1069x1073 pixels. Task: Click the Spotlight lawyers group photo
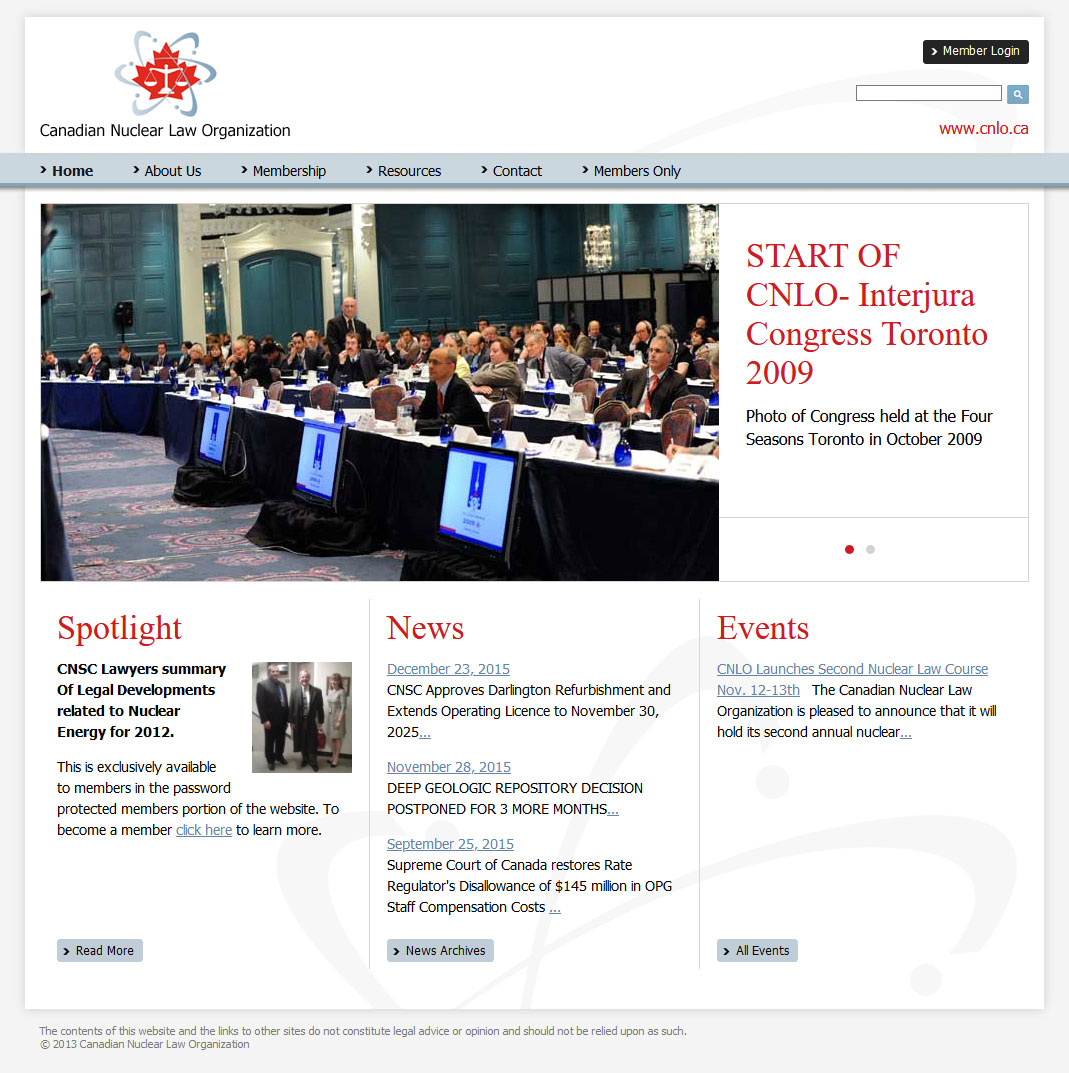[x=302, y=717]
